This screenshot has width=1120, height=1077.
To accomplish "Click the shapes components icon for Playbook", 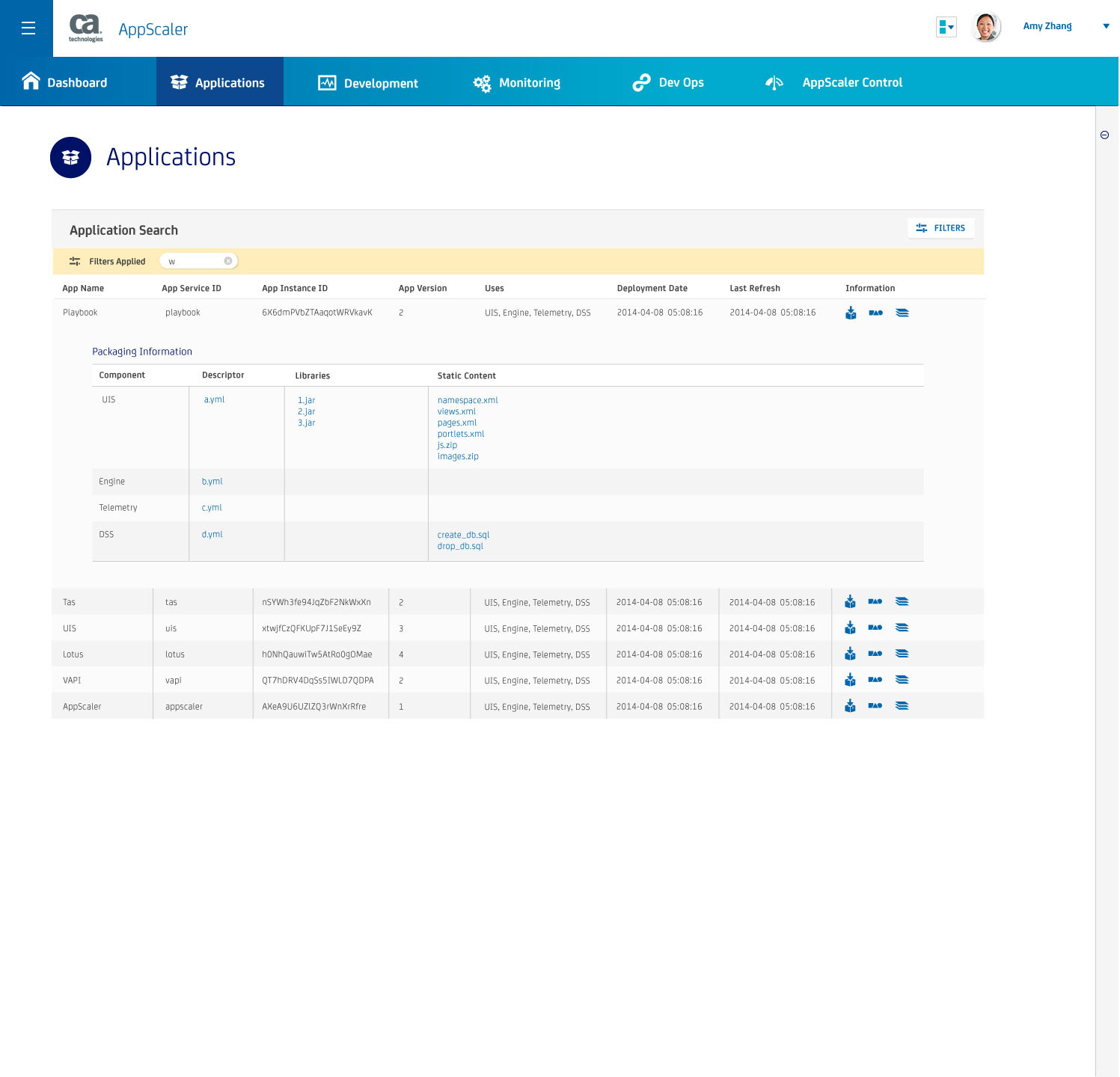I will click(x=875, y=313).
